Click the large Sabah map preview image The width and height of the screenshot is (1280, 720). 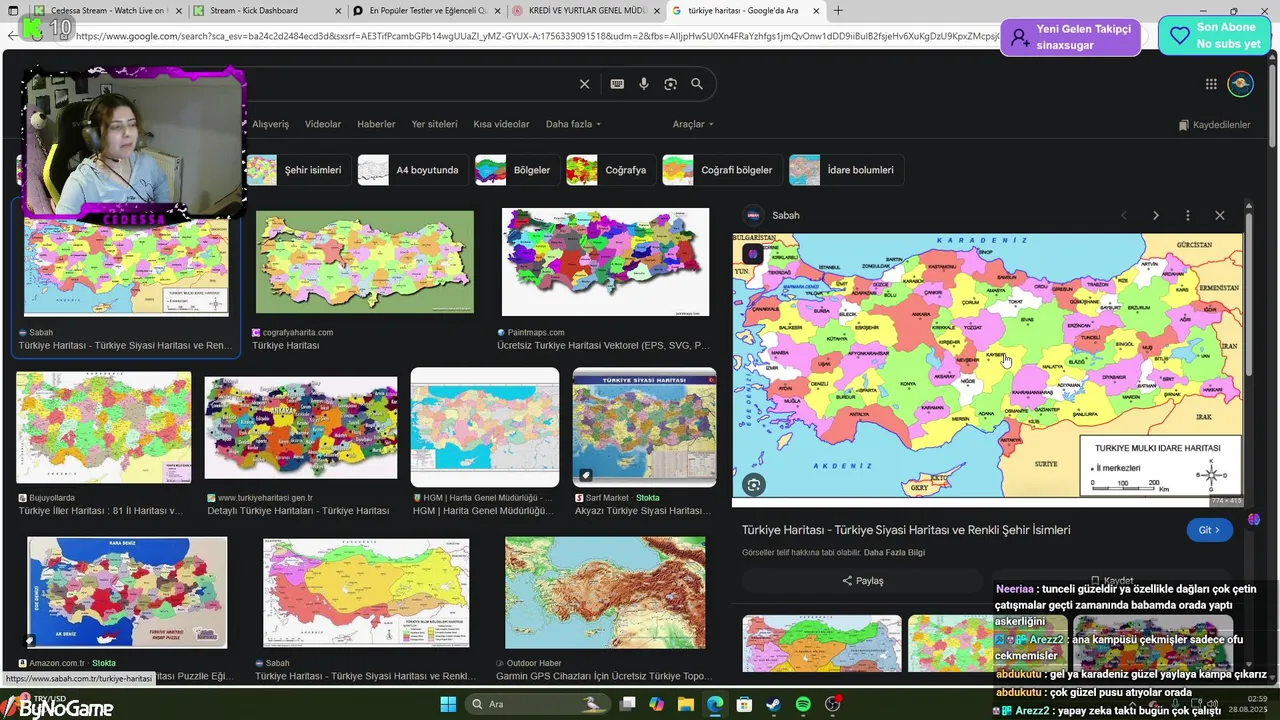988,365
